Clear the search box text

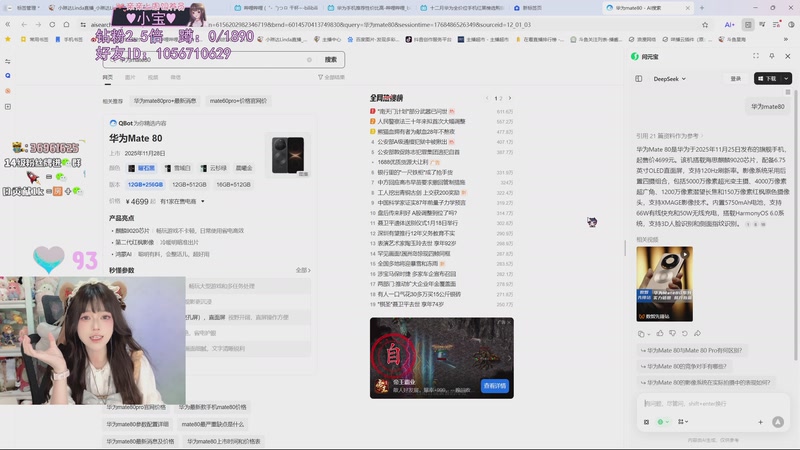[309, 60]
